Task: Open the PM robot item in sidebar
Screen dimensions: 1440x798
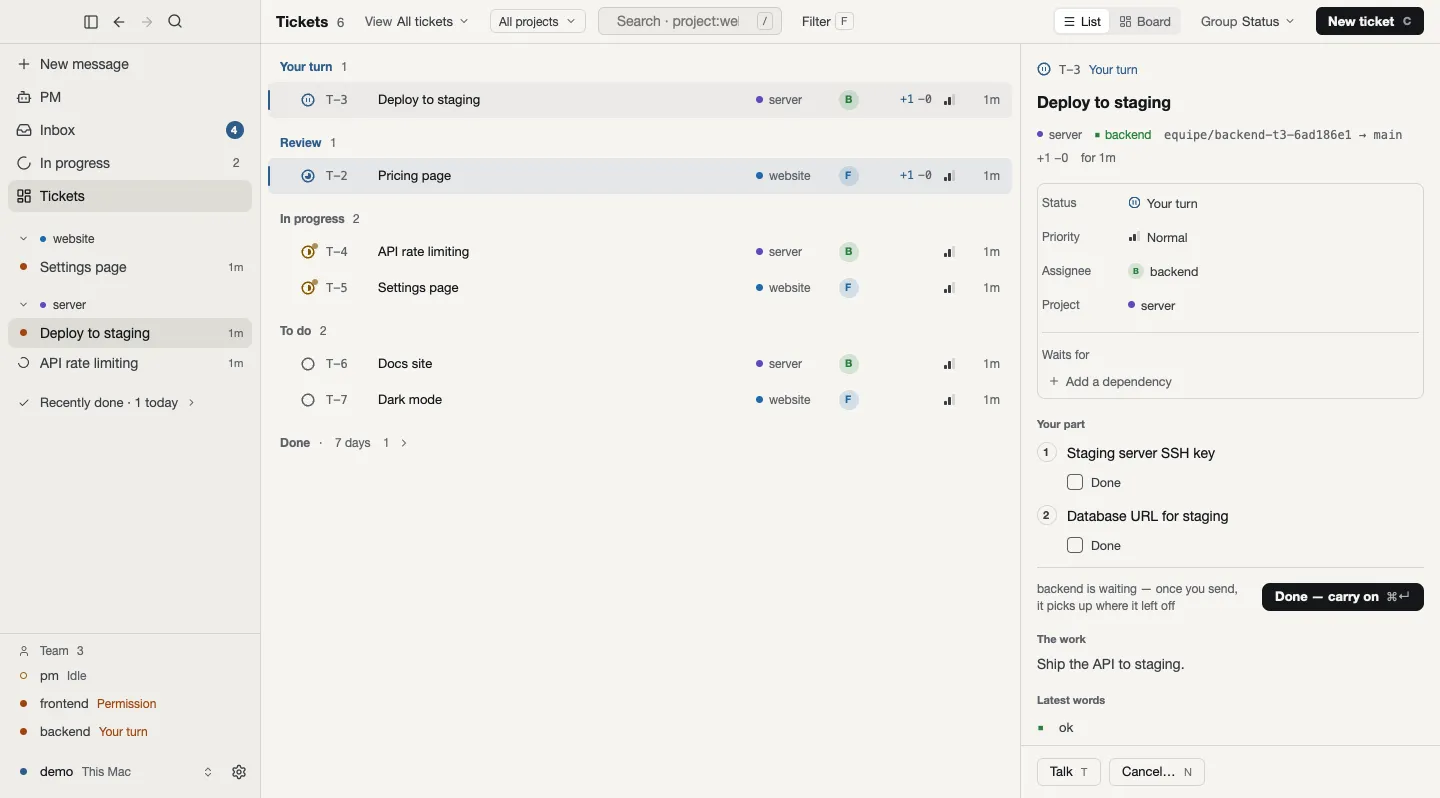Action: click(130, 97)
